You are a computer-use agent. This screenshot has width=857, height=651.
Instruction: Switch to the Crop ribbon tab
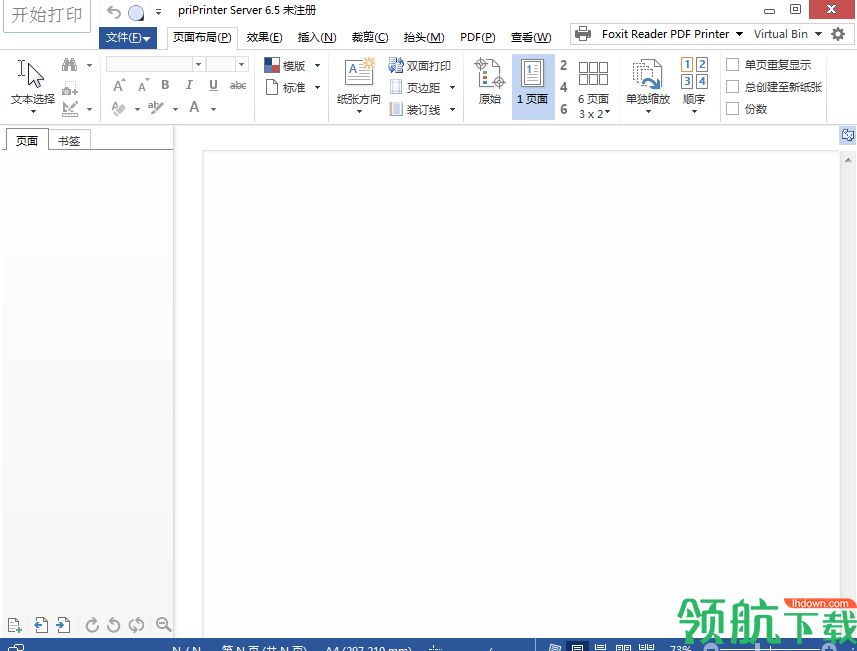(x=370, y=37)
